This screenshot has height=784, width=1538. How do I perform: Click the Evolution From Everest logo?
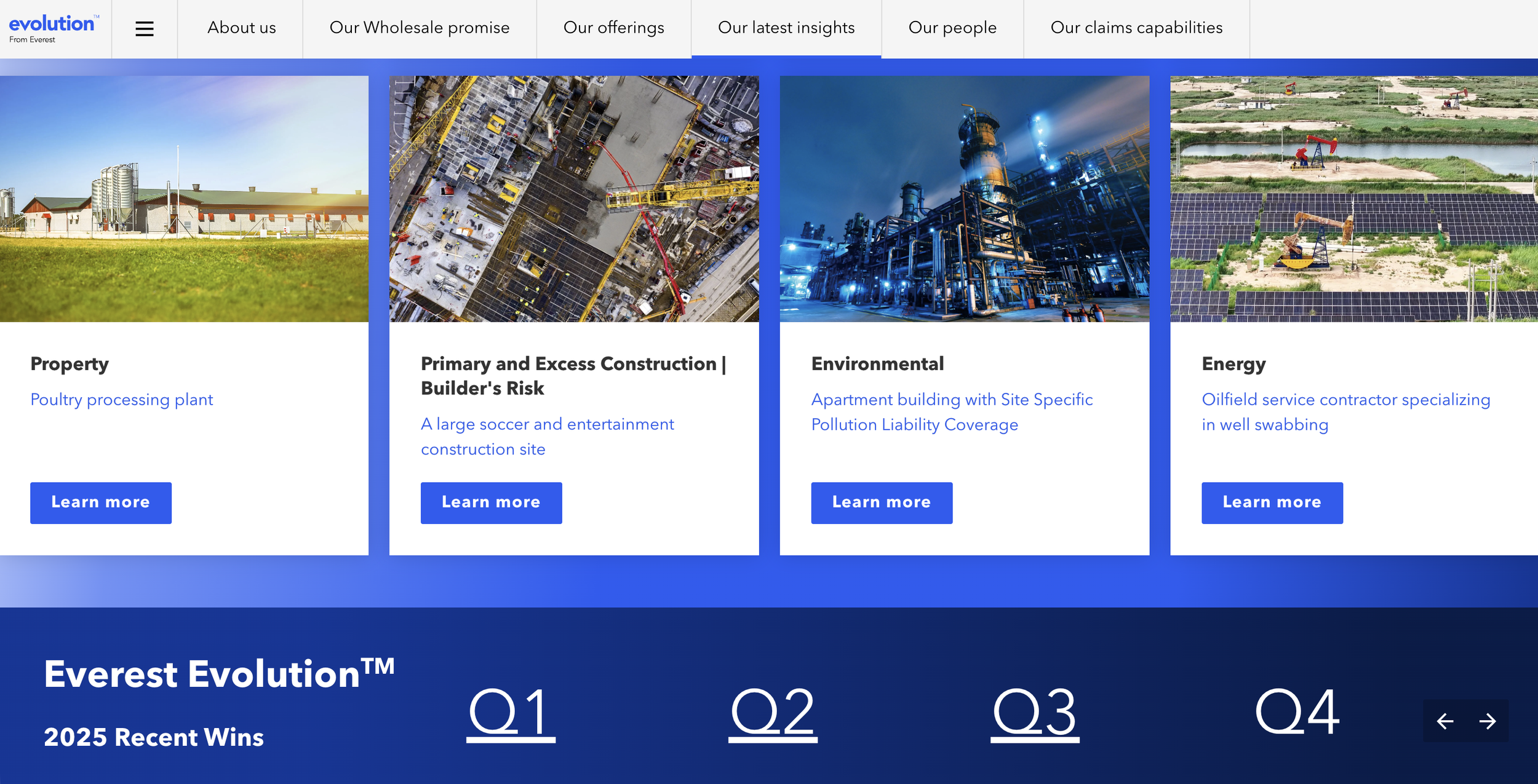pyautogui.click(x=53, y=29)
